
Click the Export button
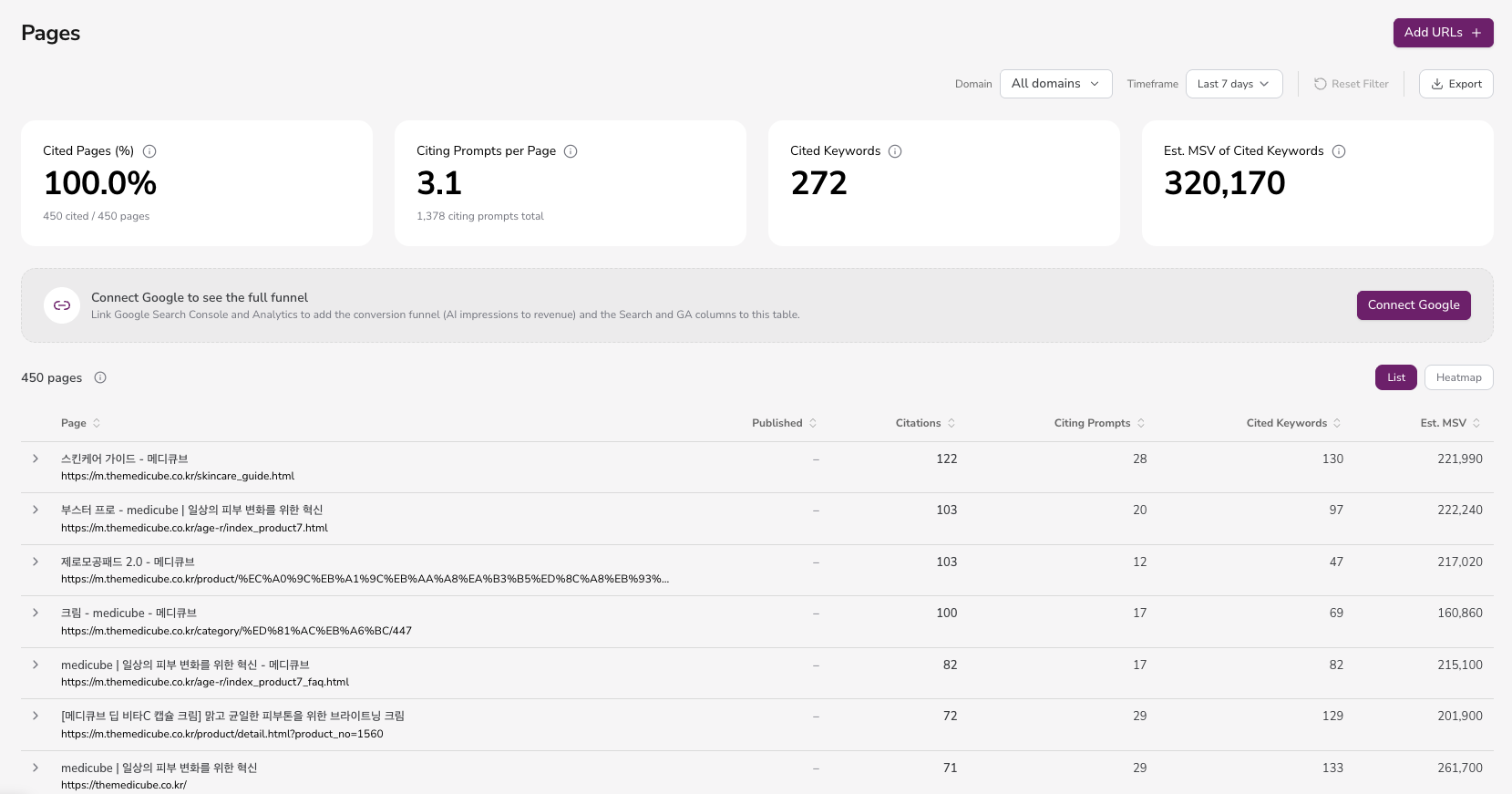[x=1456, y=84]
